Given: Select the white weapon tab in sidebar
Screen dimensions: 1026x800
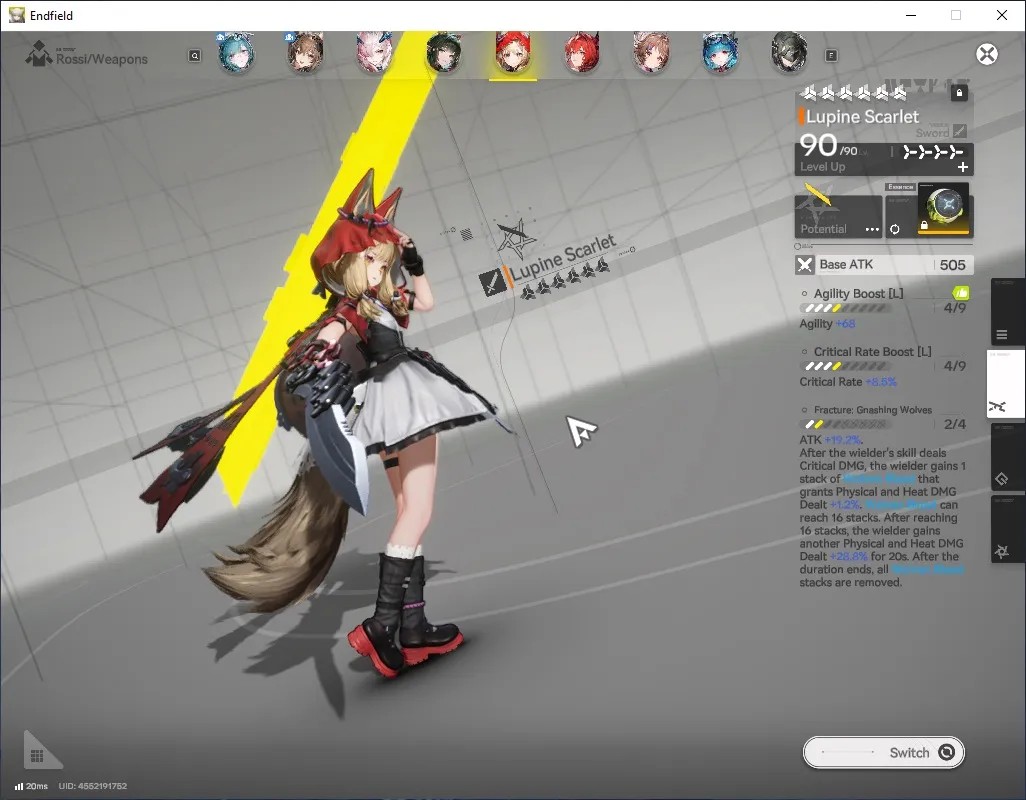Looking at the screenshot, I should tap(1005, 383).
